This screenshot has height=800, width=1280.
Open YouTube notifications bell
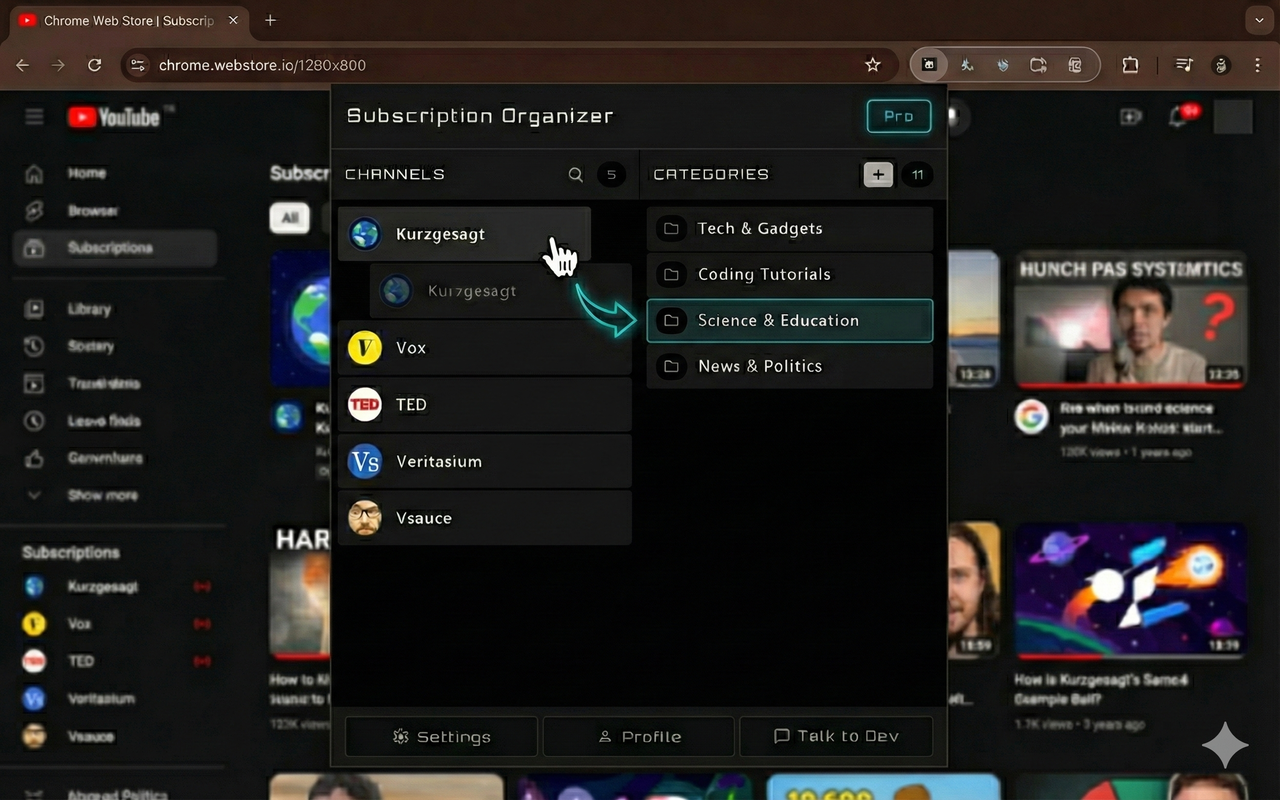pos(1179,117)
